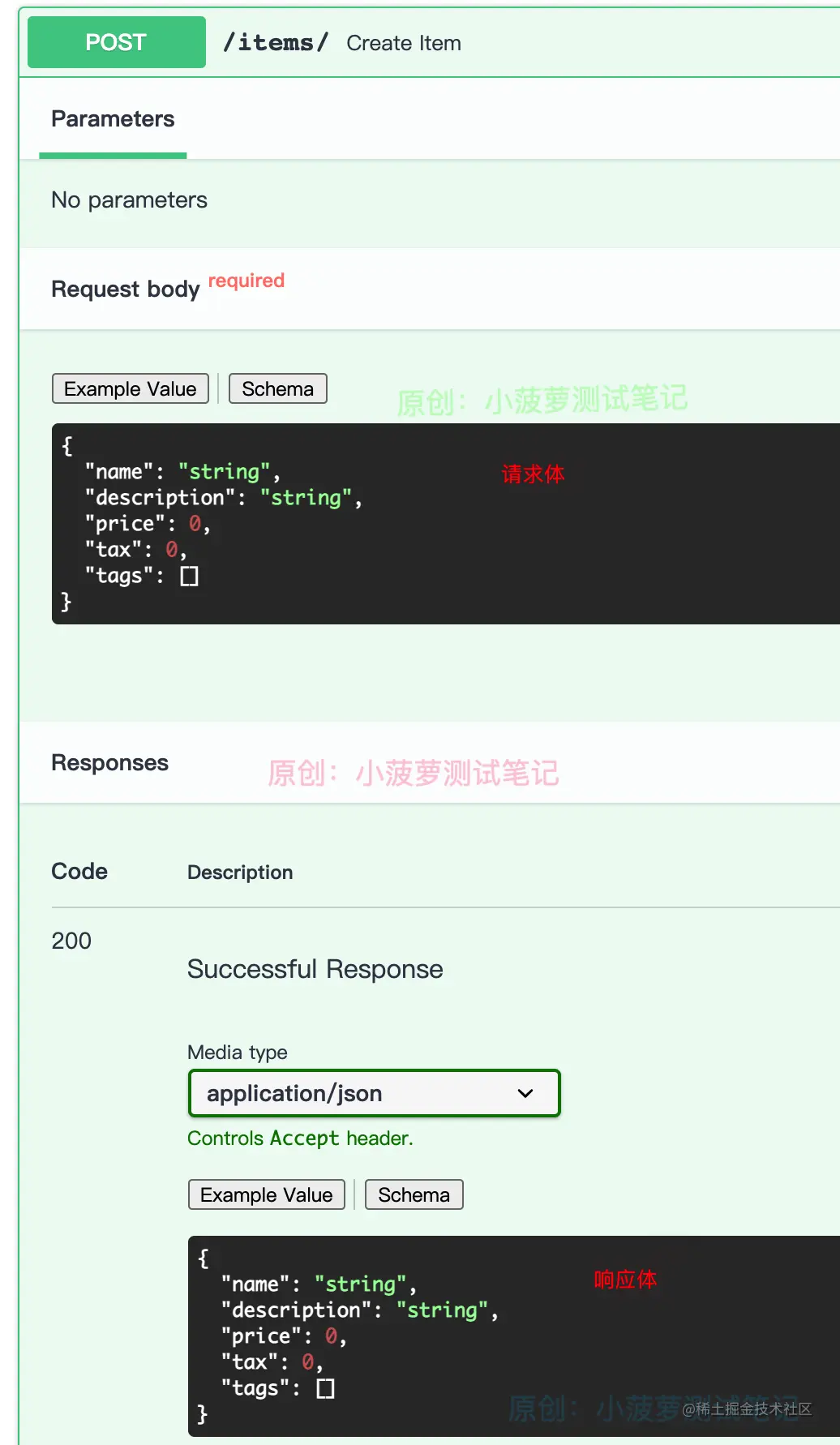
Task: Click response body "description" line
Action: [359, 1310]
